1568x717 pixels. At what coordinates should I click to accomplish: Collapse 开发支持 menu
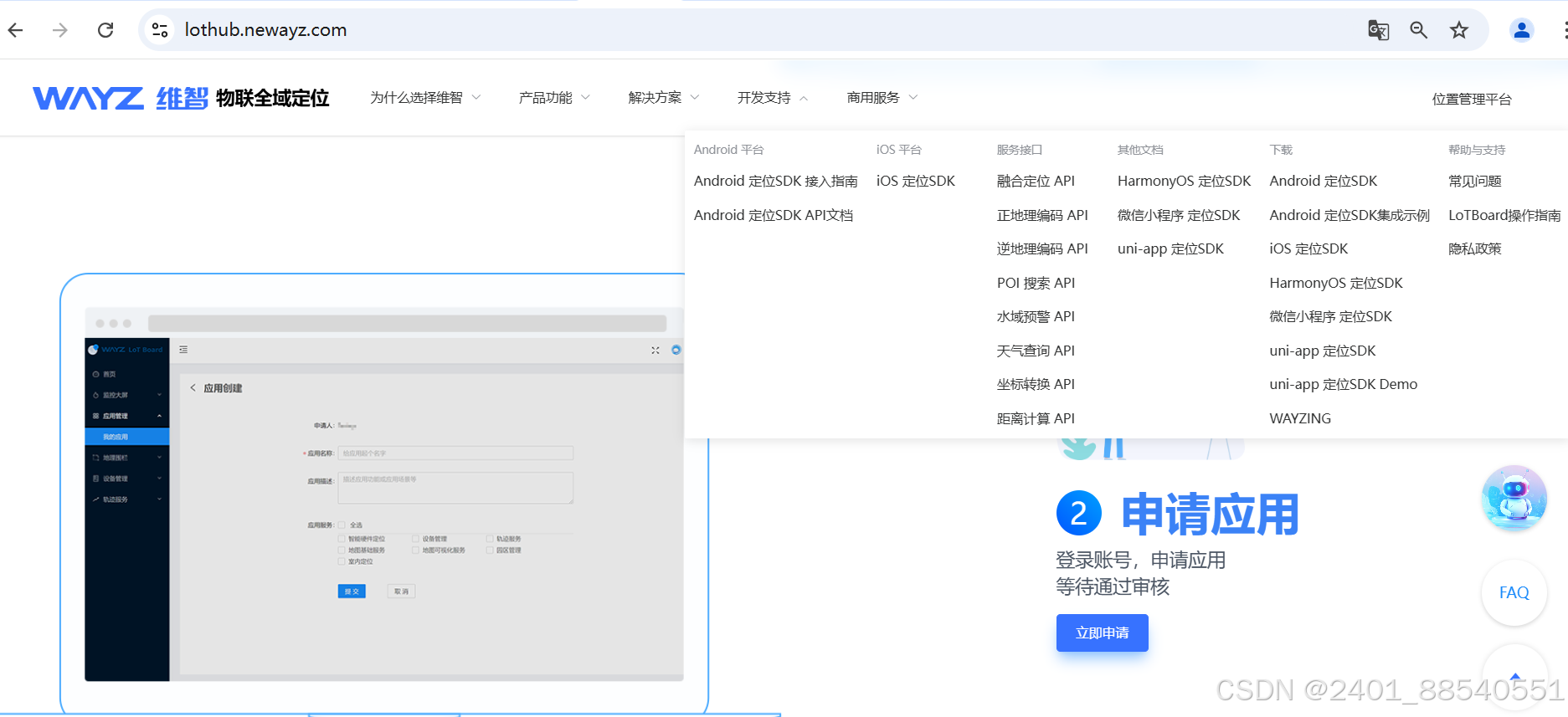pyautogui.click(x=773, y=98)
